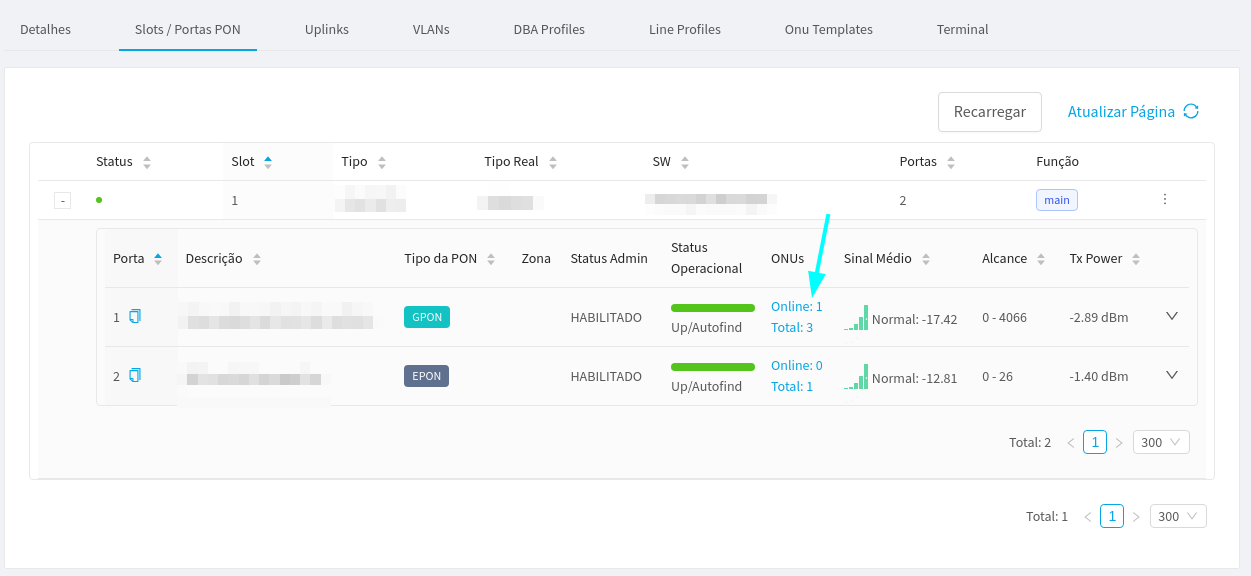This screenshot has width=1251, height=576.
Task: Copy port 2 identifier icon
Action: click(x=135, y=375)
